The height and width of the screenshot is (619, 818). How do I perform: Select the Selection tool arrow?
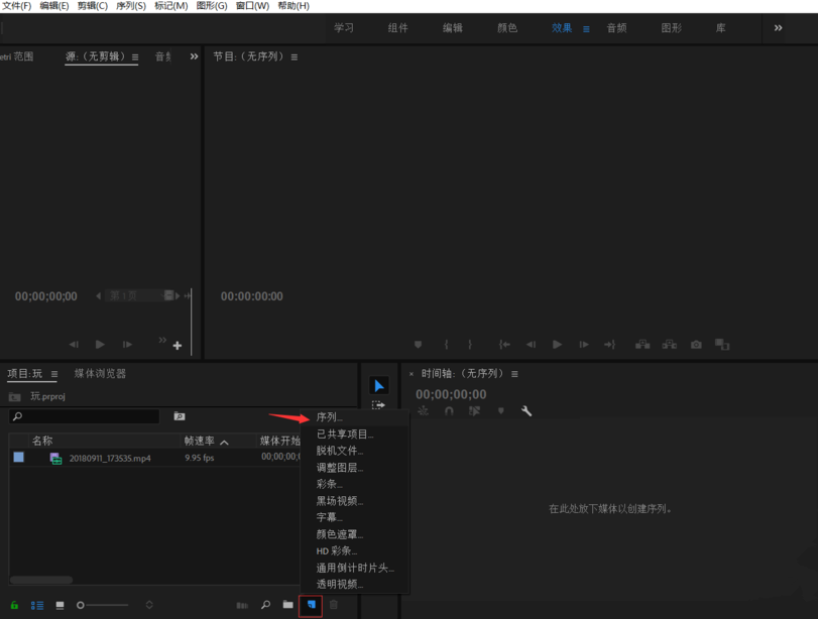pos(378,385)
